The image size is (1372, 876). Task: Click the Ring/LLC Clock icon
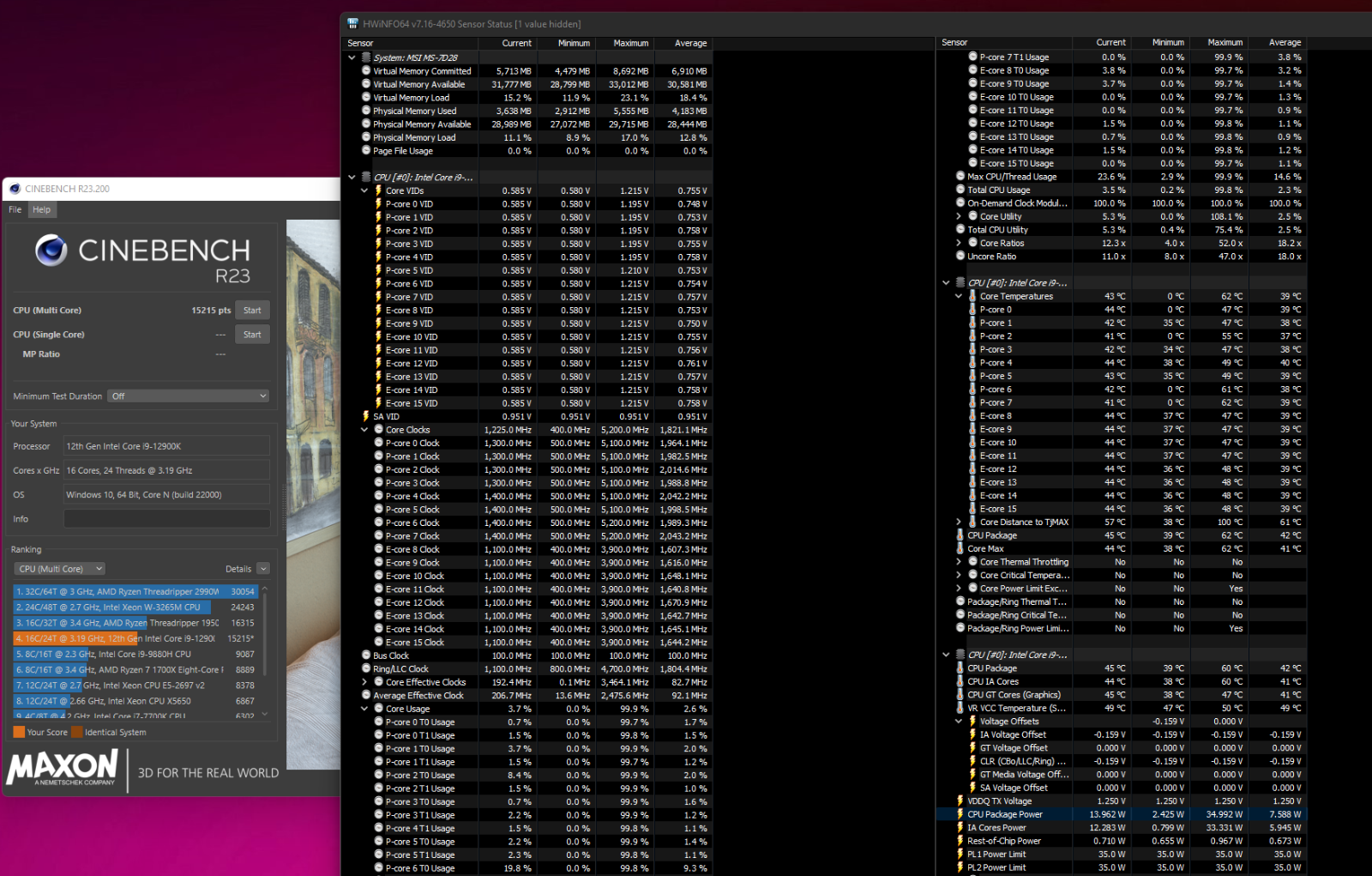366,669
